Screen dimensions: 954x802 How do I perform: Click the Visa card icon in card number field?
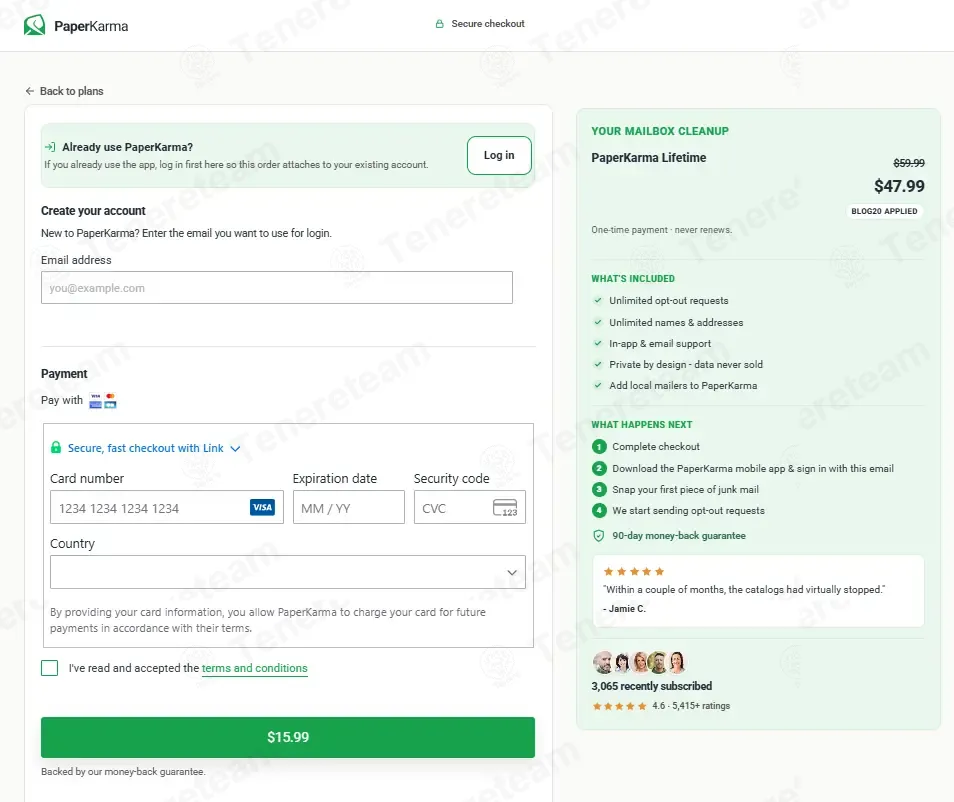click(262, 507)
